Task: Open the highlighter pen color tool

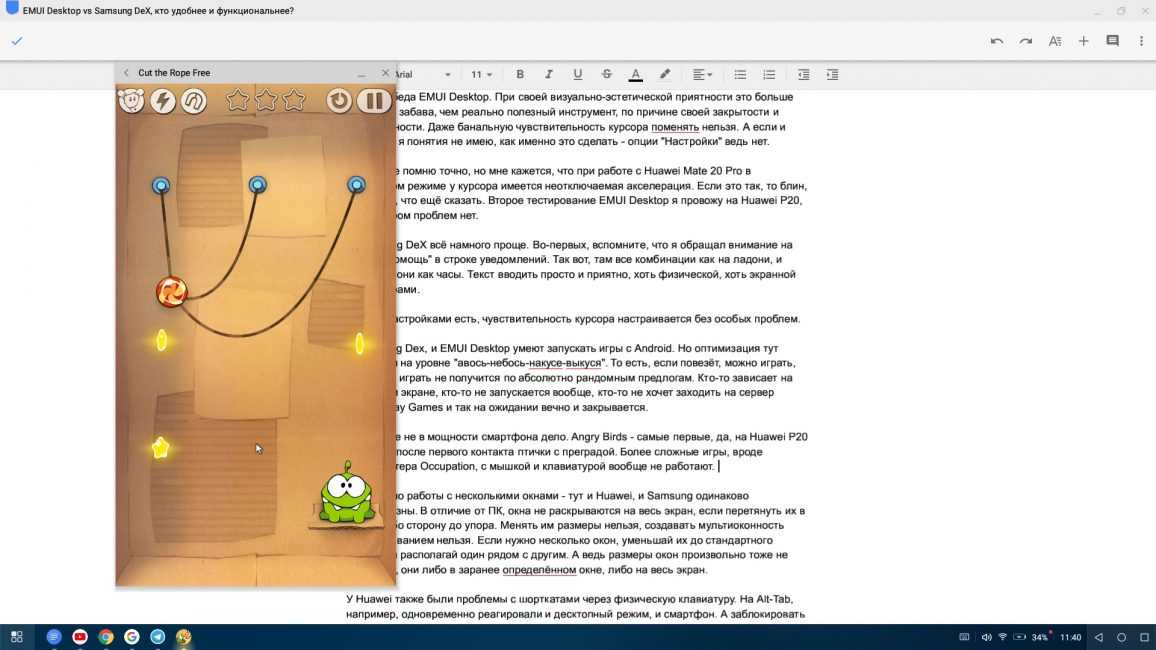Action: (665, 75)
